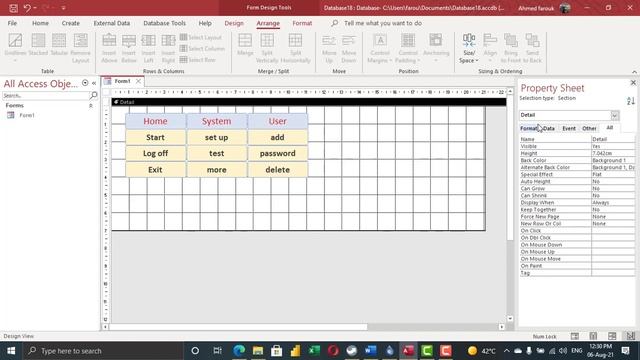The width and height of the screenshot is (640, 360).
Task: Switch to the Data tab in the Property Sheet
Action: coord(549,128)
